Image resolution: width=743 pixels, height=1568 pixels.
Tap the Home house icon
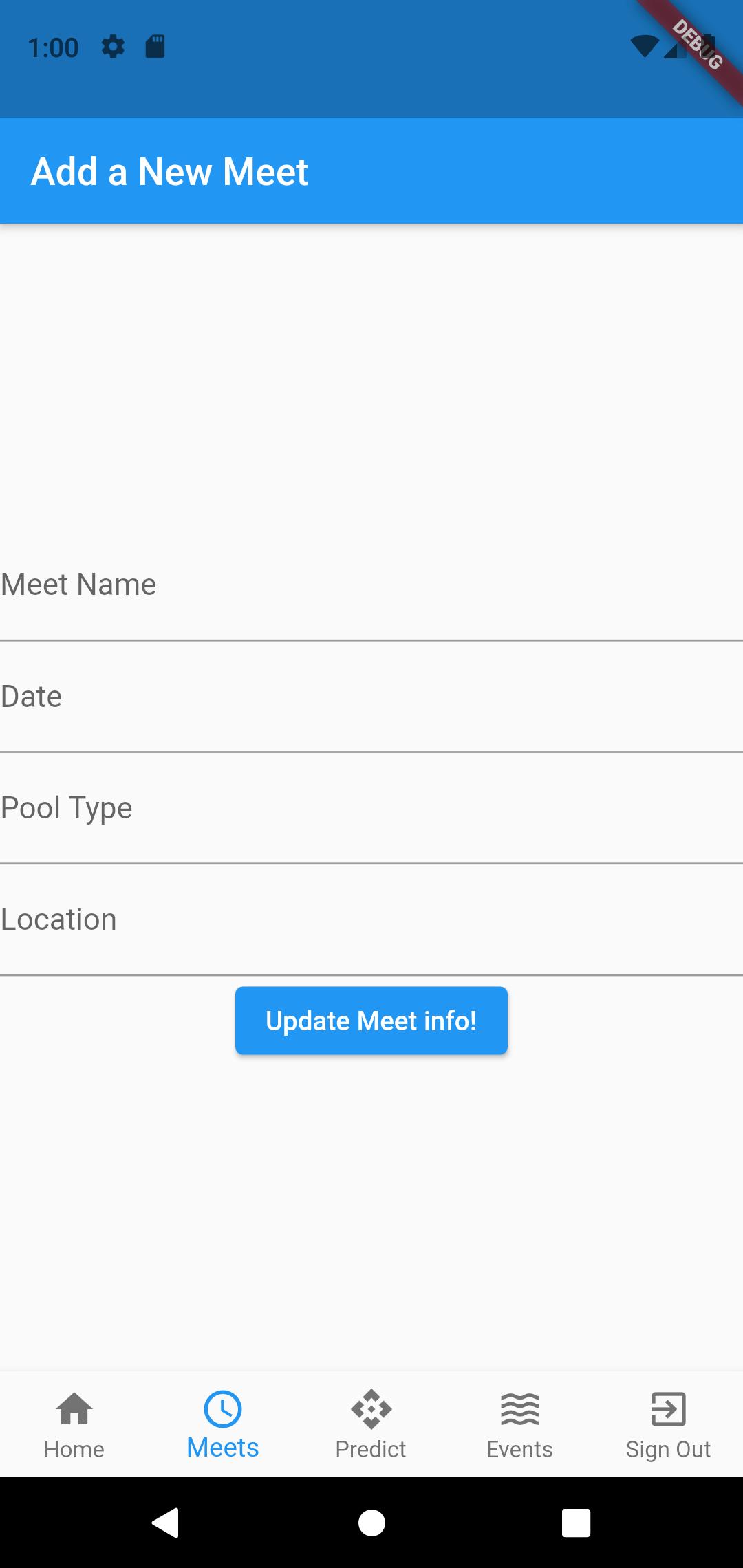tap(74, 1408)
